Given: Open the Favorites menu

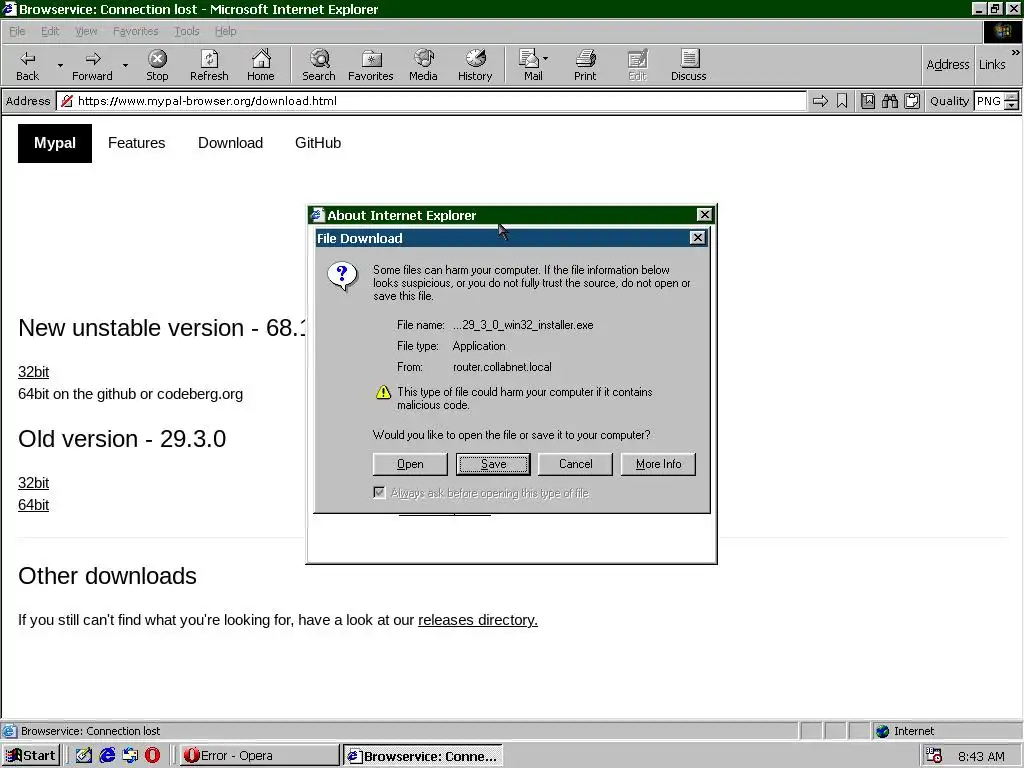Looking at the screenshot, I should [x=135, y=31].
